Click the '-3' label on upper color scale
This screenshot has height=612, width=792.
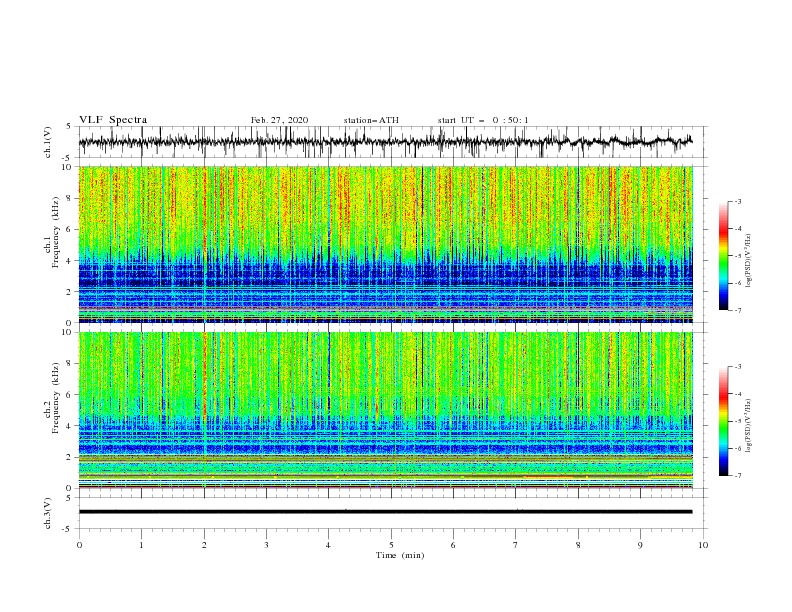point(737,201)
